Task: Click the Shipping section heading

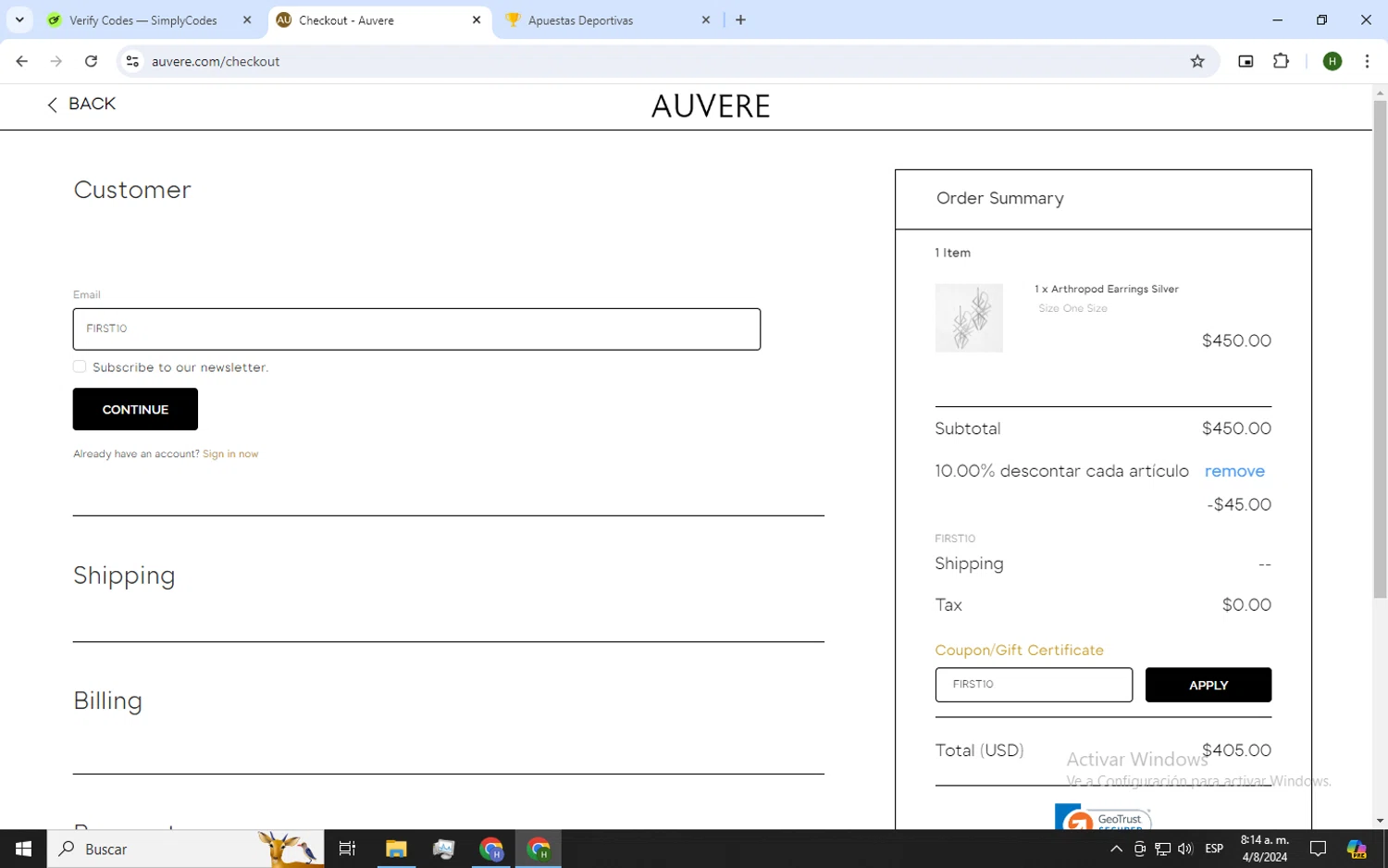Action: (x=124, y=576)
